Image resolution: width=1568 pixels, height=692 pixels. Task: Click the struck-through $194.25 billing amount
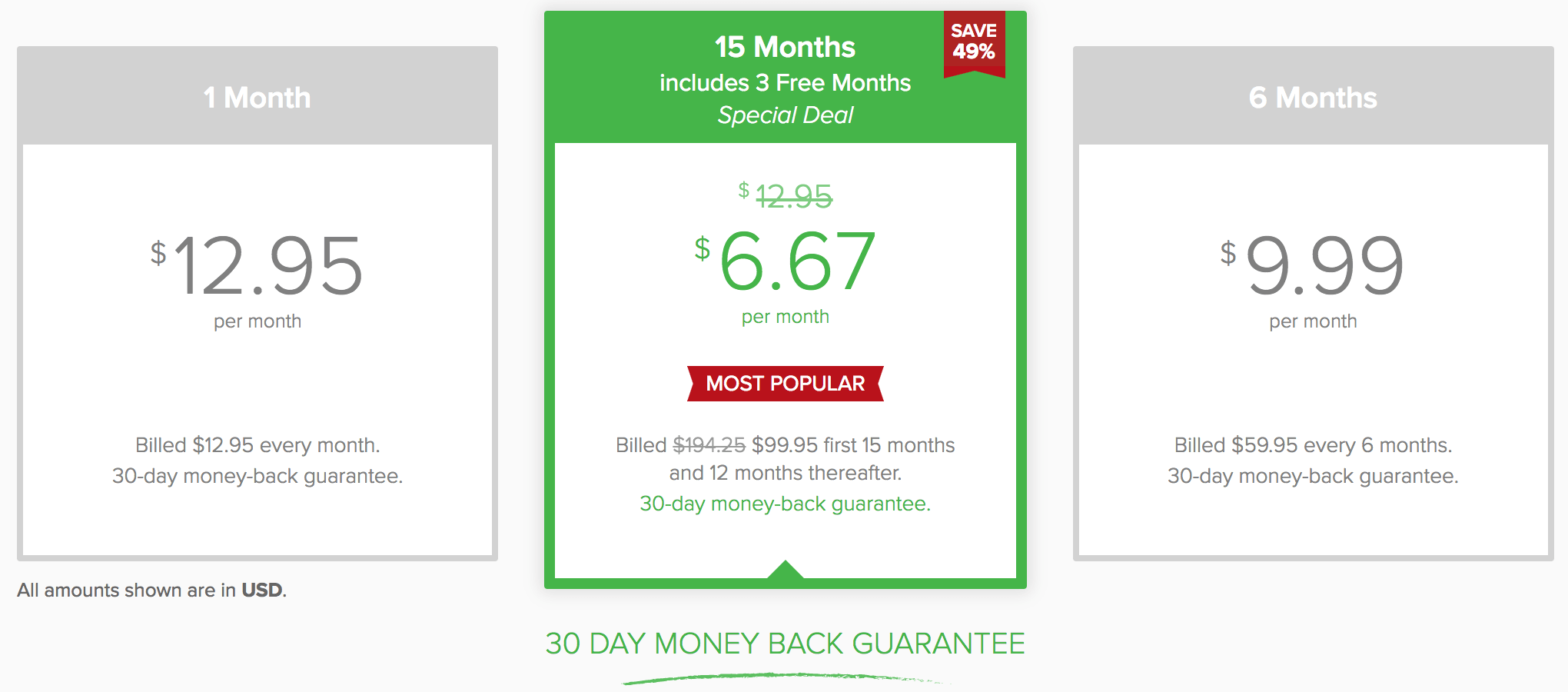pyautogui.click(x=709, y=445)
